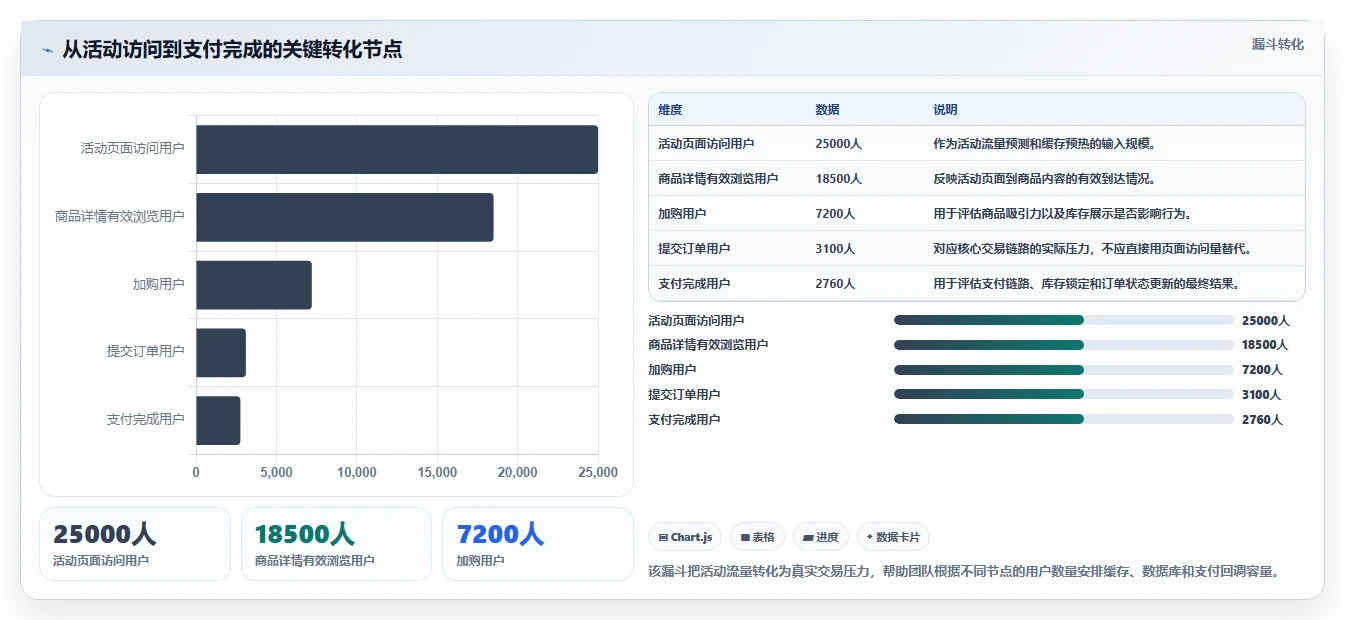Open the 7200人 加购用户 data card
Viewport: 1345px width, 620px height.
tap(538, 544)
